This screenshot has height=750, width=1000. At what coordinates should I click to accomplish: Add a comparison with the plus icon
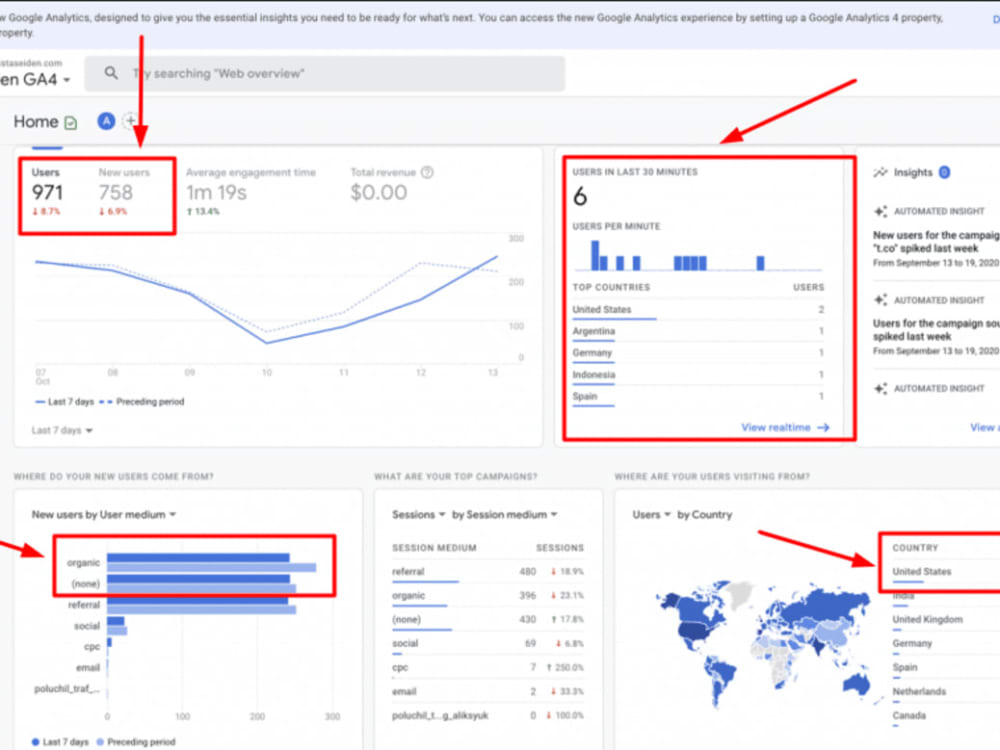coord(130,121)
